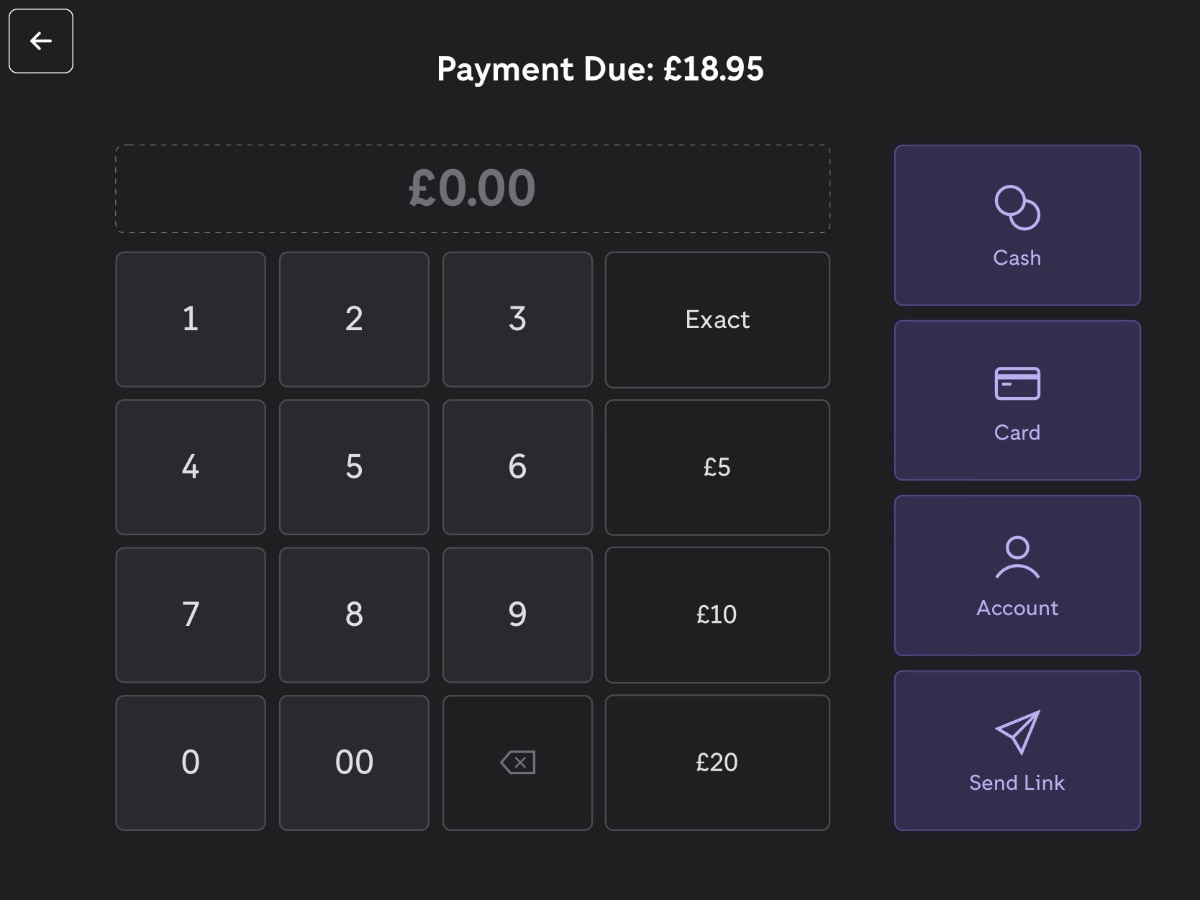Tap the double zero key
Screen dimensions: 1200x900
354,763
